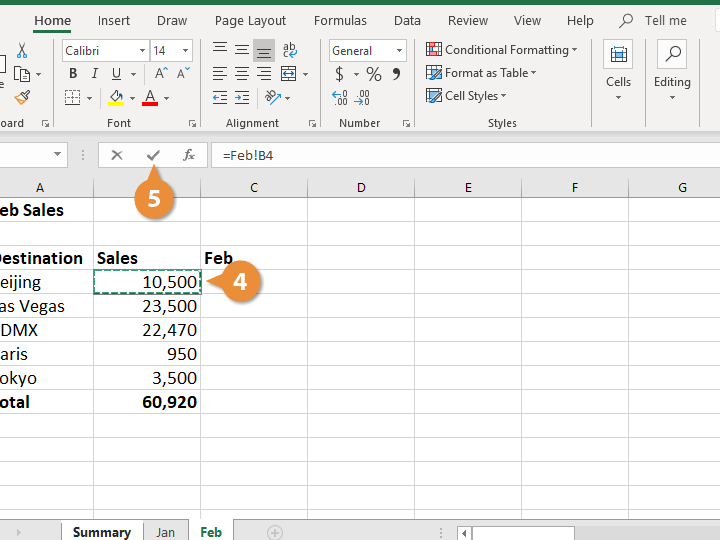Viewport: 720px width, 540px height.
Task: Cancel the formula entry with X
Action: coord(117,155)
